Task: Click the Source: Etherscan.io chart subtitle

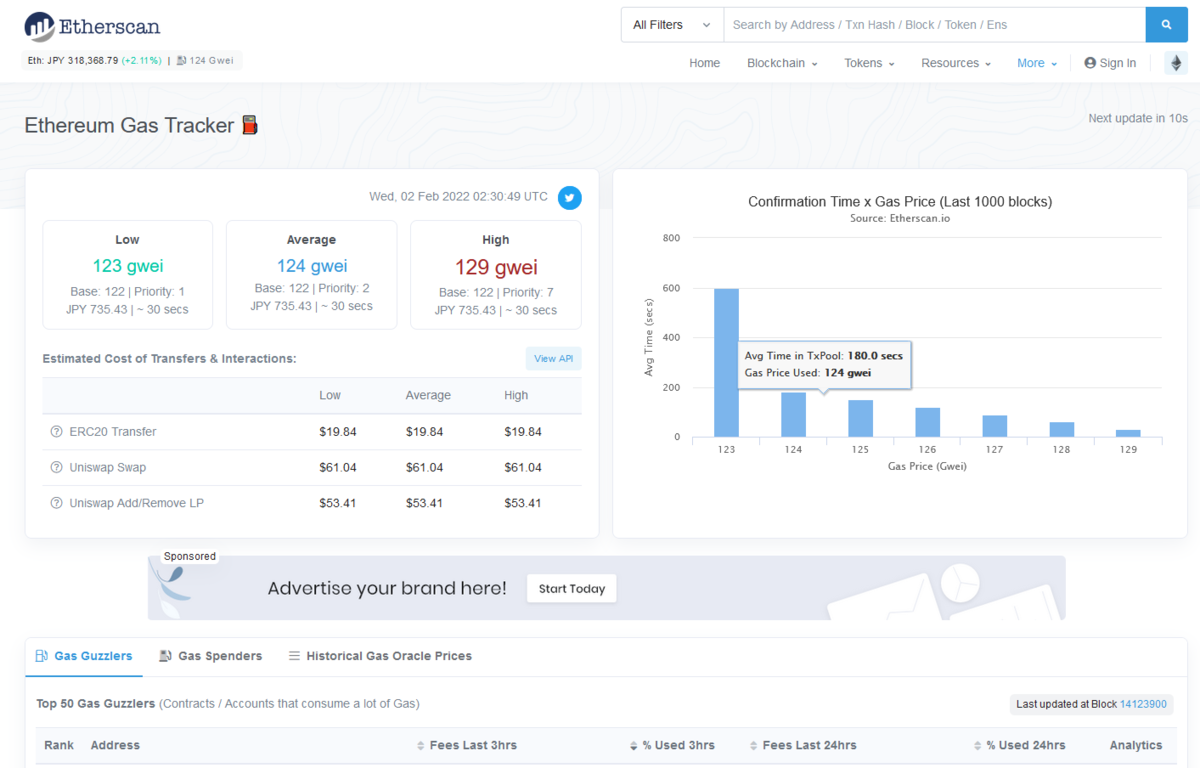Action: click(x=899, y=218)
